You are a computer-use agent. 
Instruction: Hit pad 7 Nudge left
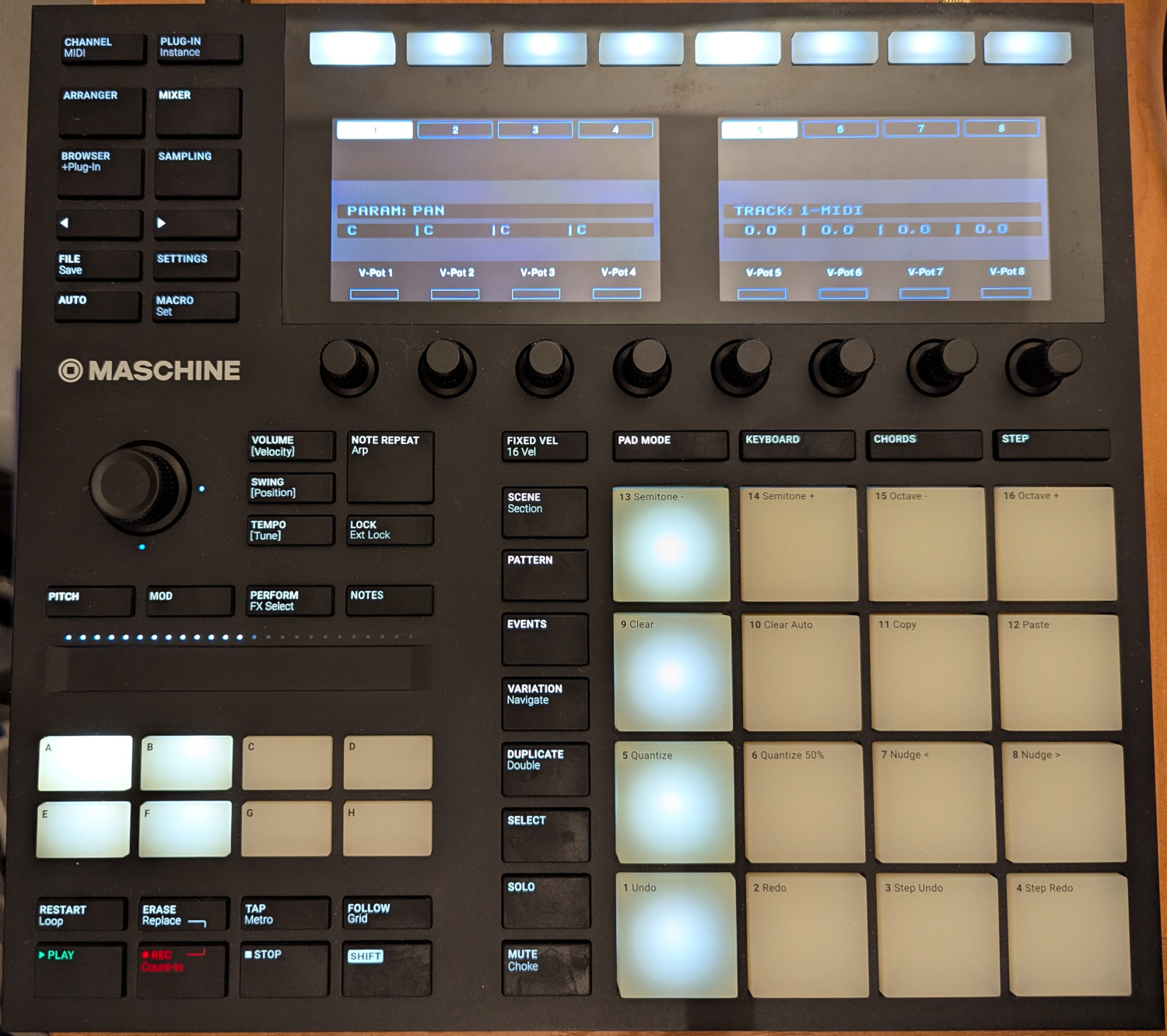click(x=936, y=803)
